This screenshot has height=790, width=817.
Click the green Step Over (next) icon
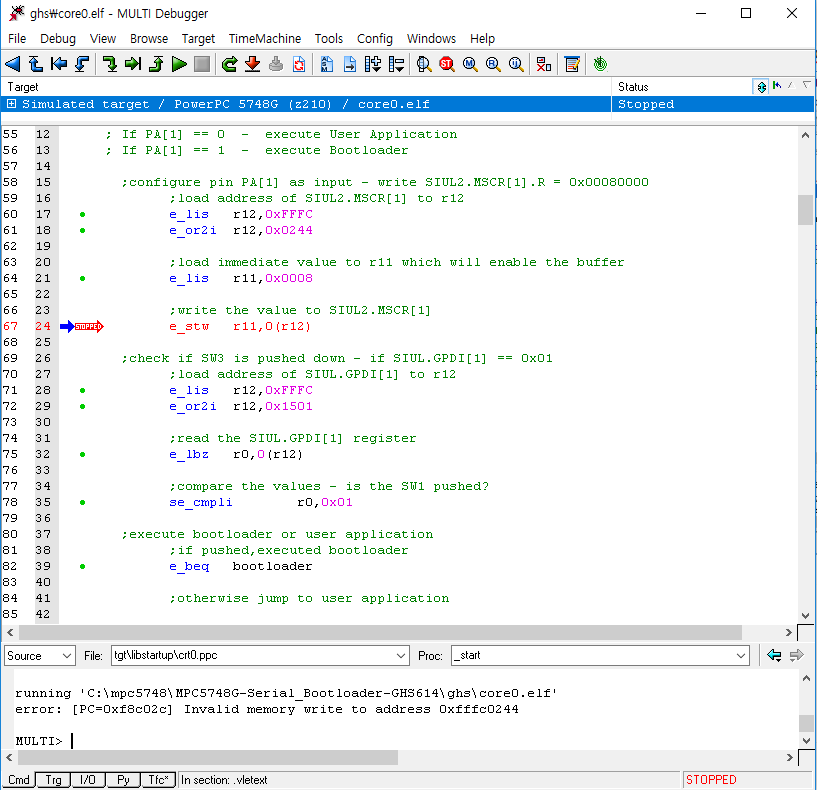pos(132,64)
